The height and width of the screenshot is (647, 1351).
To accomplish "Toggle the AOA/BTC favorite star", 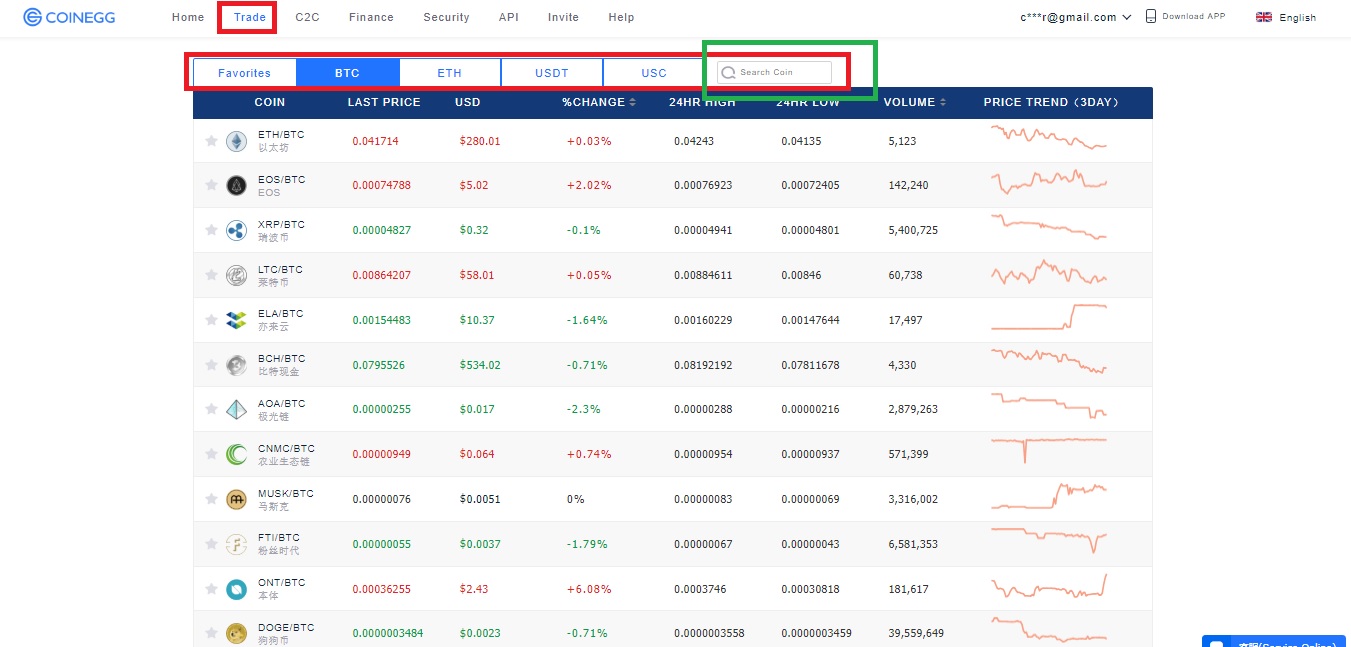I will 211,410.
